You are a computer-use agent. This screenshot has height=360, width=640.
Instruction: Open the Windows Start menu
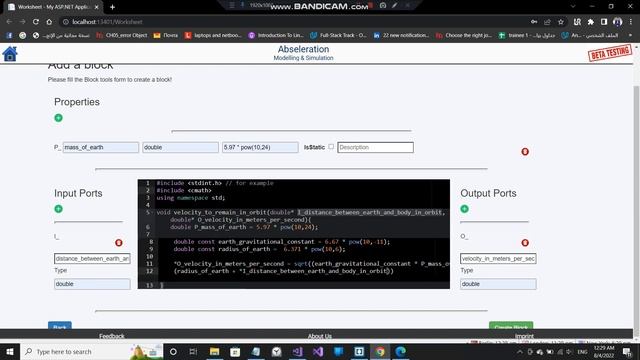[x=10, y=351]
